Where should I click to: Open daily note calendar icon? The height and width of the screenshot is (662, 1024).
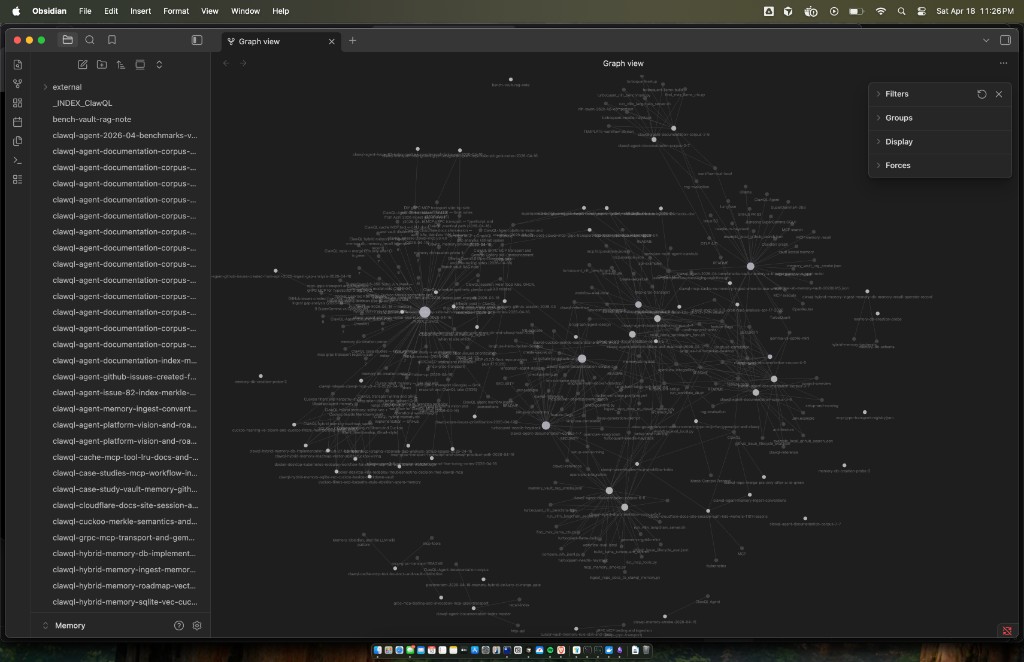click(18, 122)
